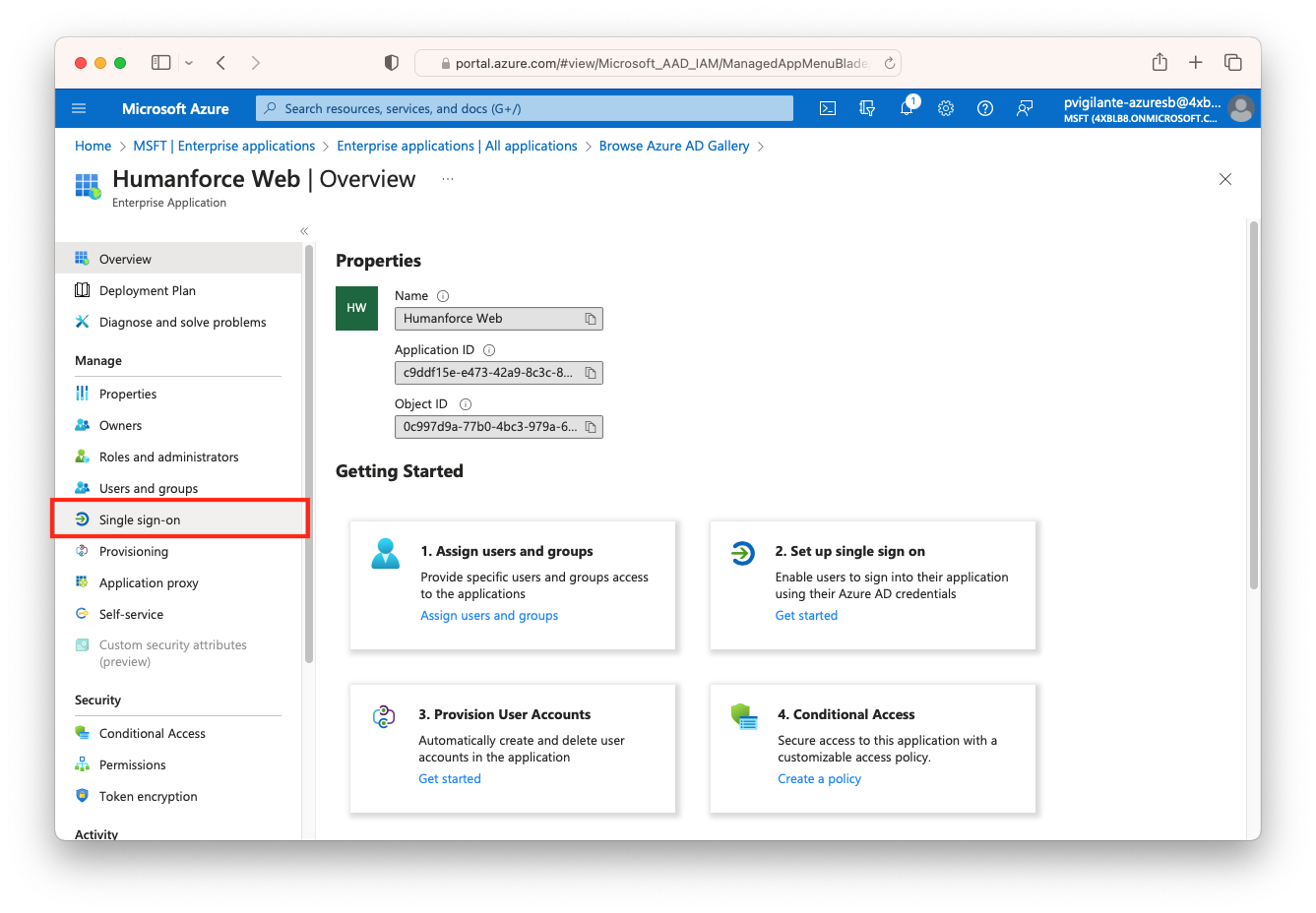
Task: Click the Safari privacy shield icon
Action: [x=391, y=61]
